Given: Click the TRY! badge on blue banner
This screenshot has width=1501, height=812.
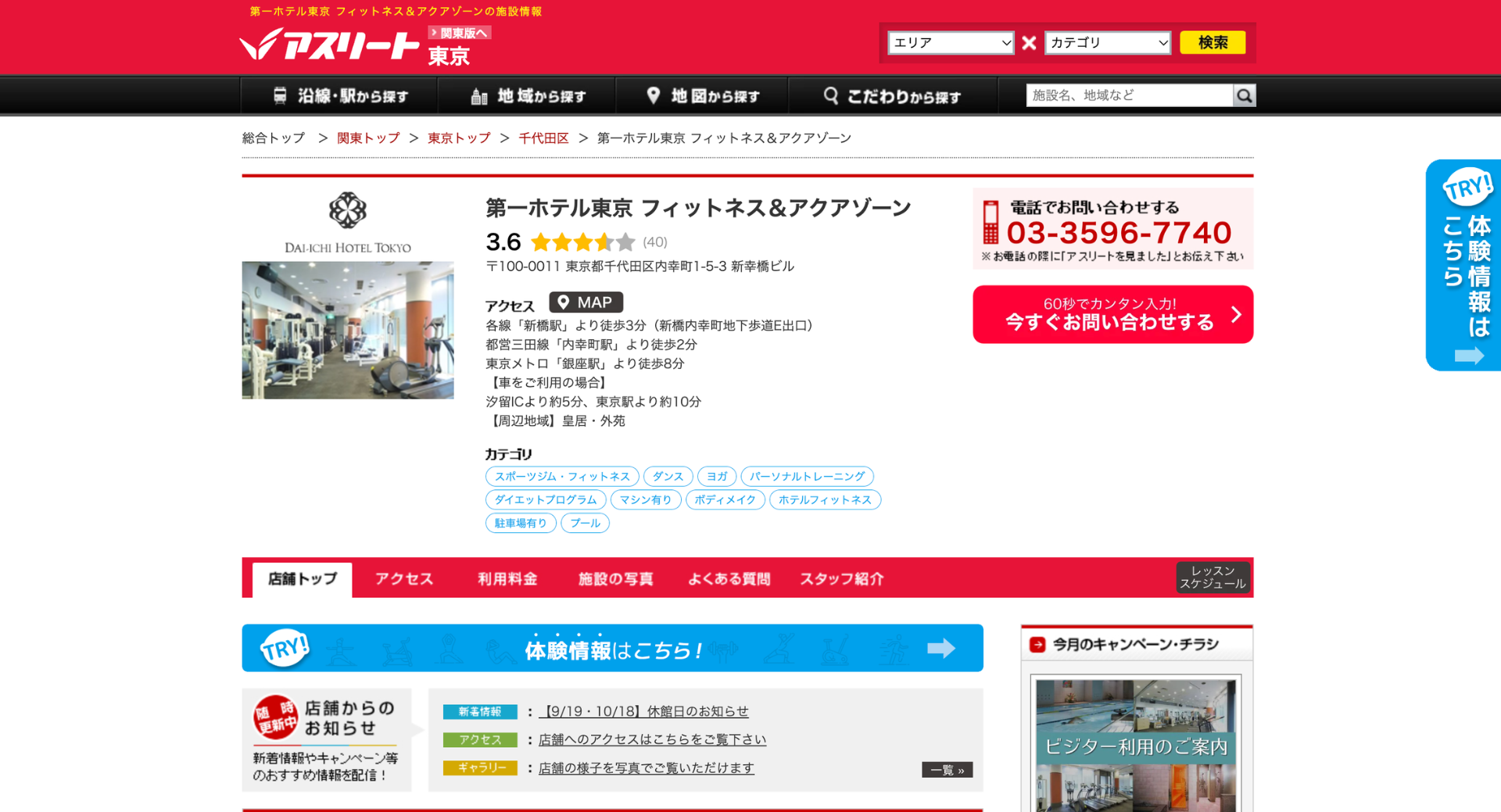Looking at the screenshot, I should (x=285, y=647).
